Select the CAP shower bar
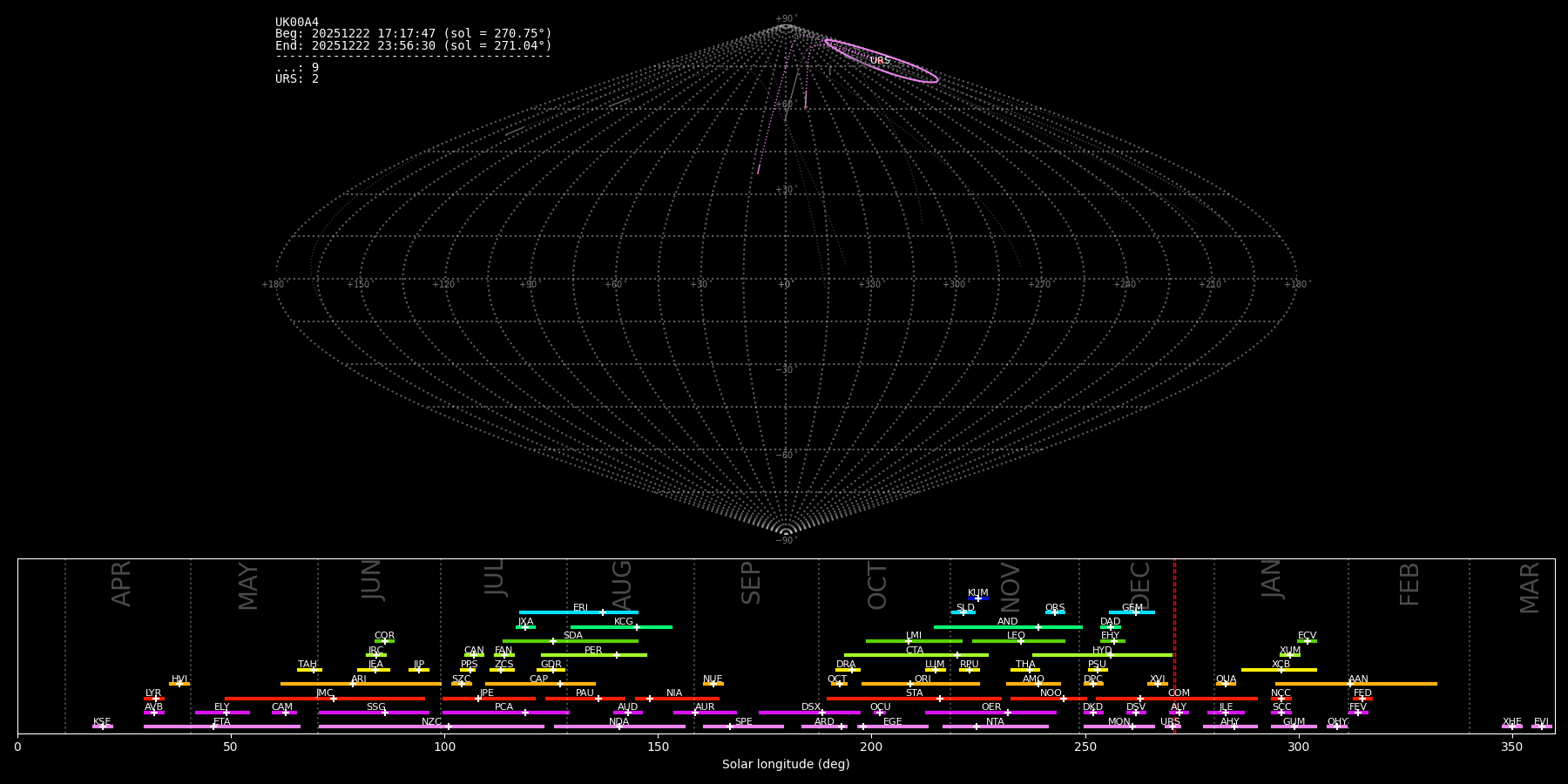This screenshot has height=784, width=1568. tap(540, 684)
